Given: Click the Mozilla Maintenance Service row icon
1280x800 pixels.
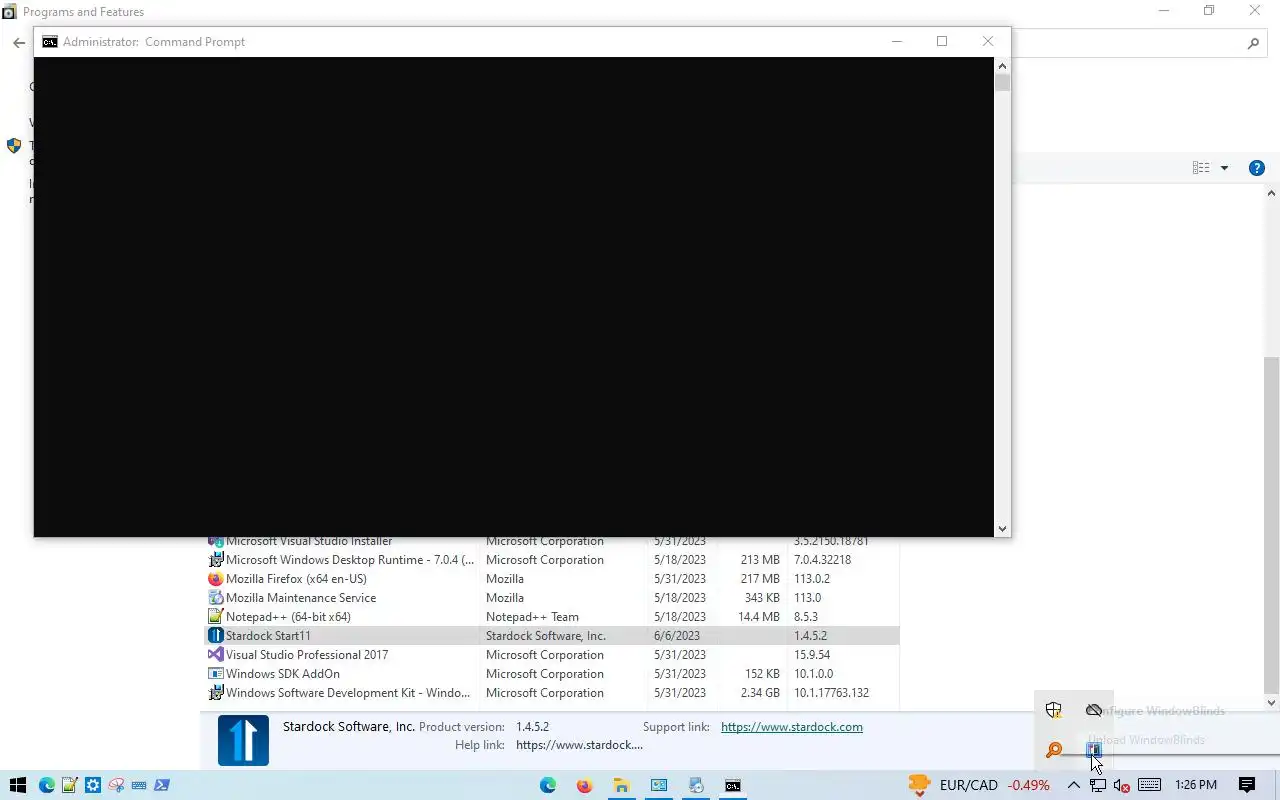Looking at the screenshot, I should point(215,598).
